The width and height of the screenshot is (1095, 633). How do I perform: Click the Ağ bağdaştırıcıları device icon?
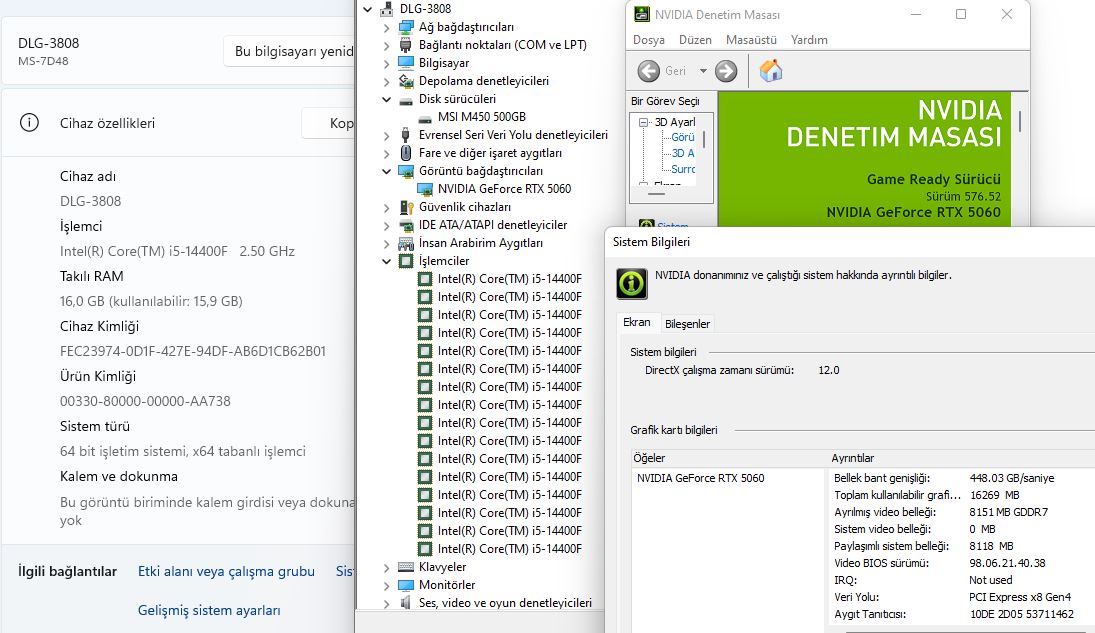(406, 27)
